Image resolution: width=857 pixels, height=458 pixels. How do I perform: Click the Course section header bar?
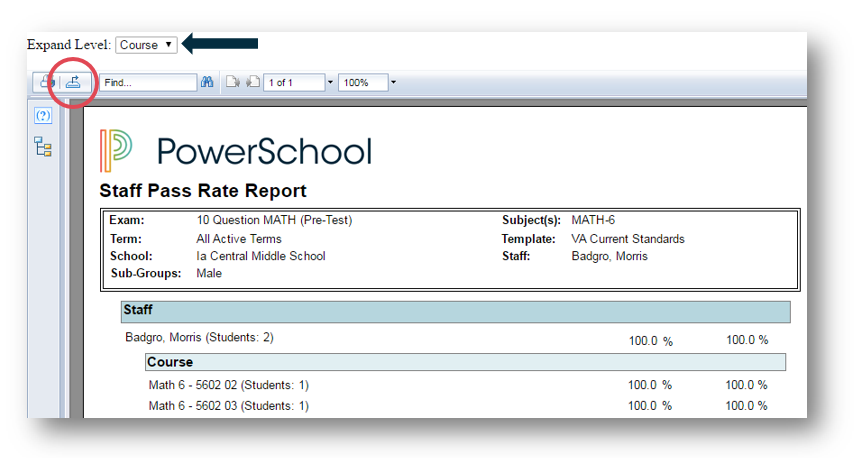[x=466, y=362]
